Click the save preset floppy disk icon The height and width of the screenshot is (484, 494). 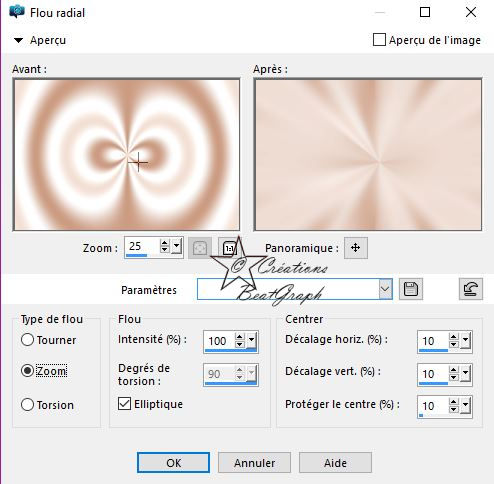click(x=411, y=289)
